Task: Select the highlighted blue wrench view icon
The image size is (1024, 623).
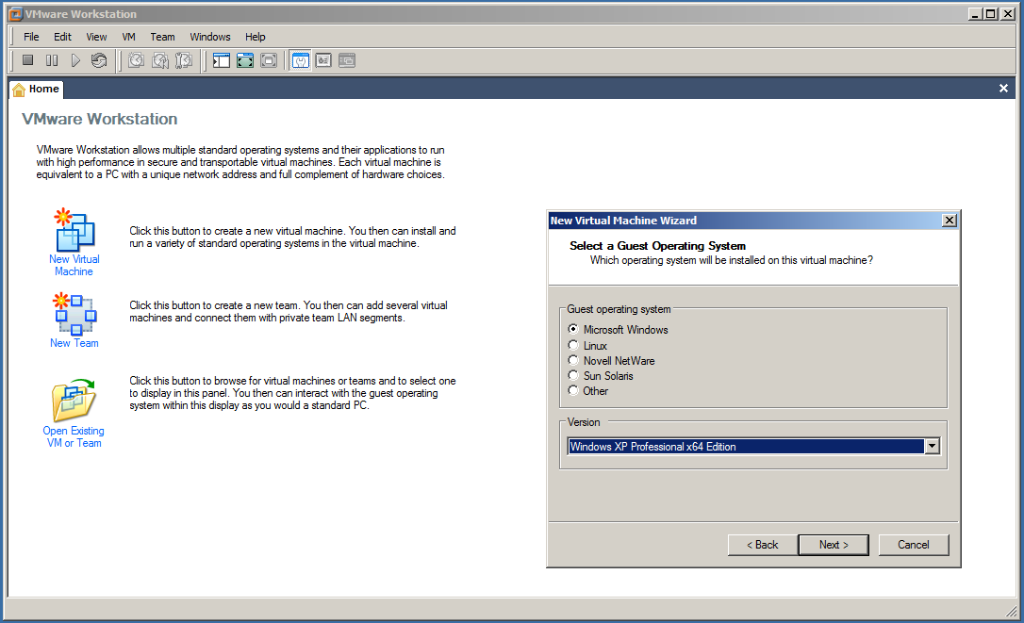Action: [300, 61]
